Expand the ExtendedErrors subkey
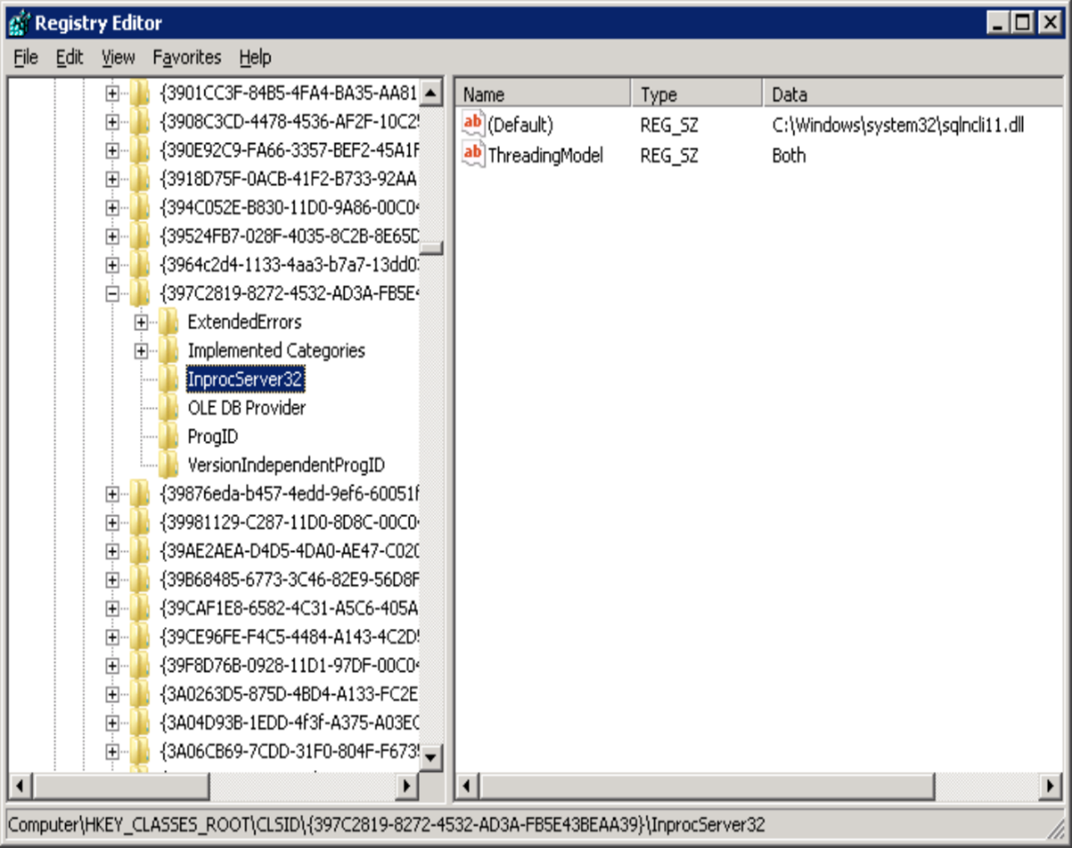The height and width of the screenshot is (848, 1072). (141, 322)
